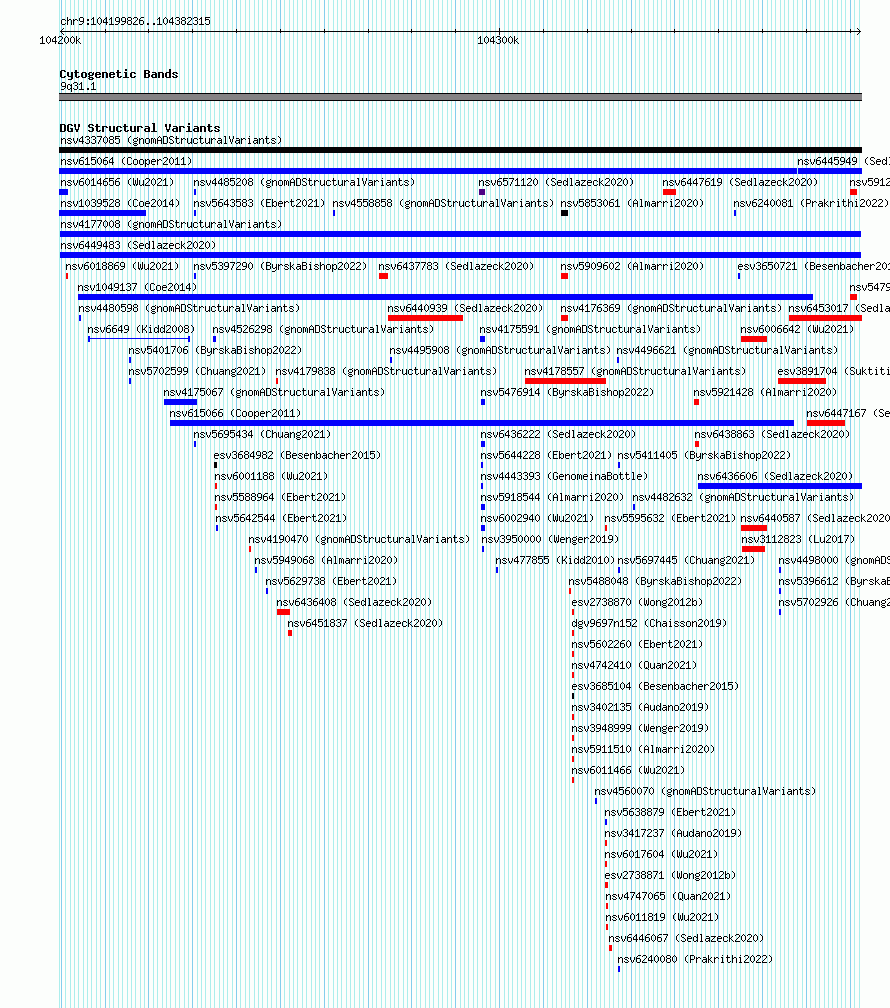Open nsv6447619 (Sedlazeck2020) label
This screenshot has width=890, height=1008.
(740, 183)
